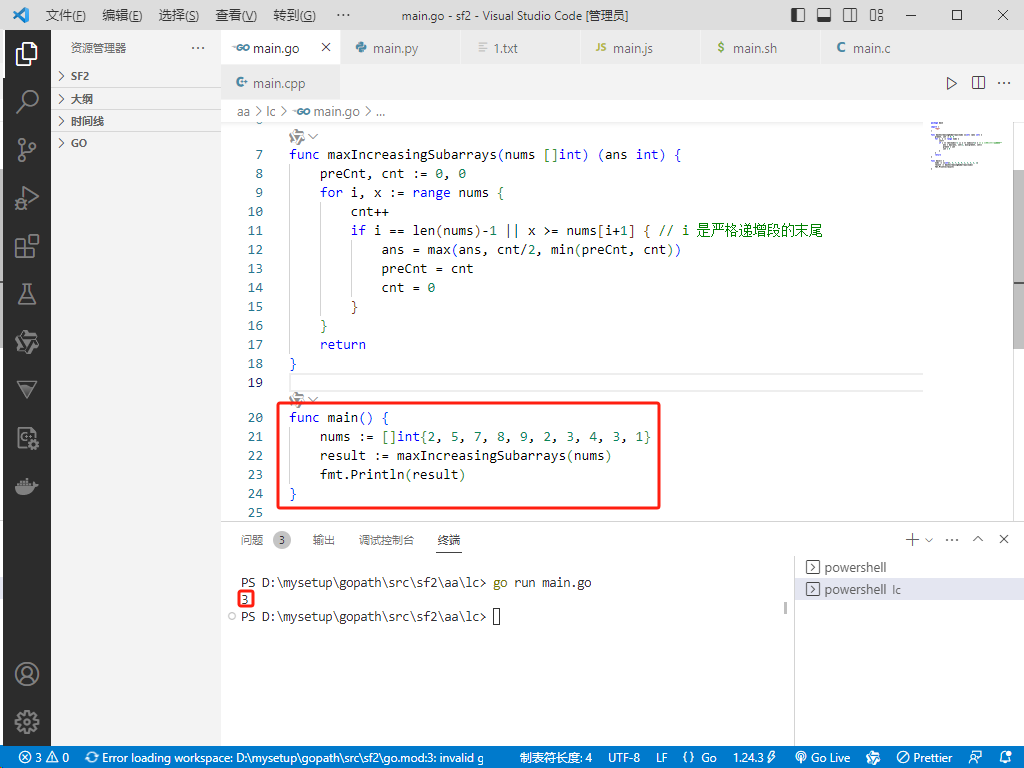Image resolution: width=1024 pixels, height=768 pixels.
Task: Open the 编辑 Edit menu
Action: [x=122, y=15]
